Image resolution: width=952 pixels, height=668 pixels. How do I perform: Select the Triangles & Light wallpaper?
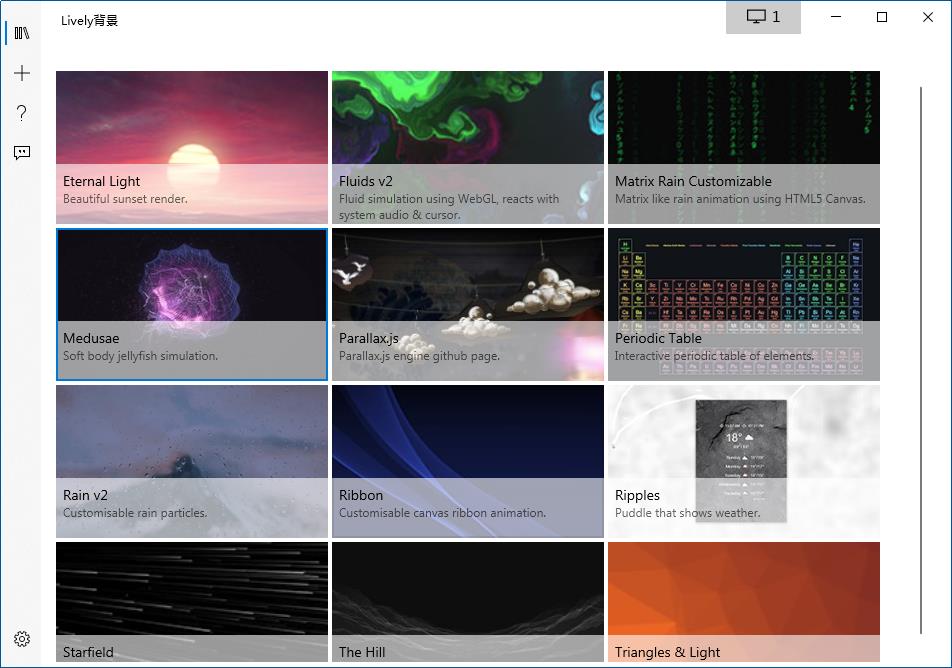(744, 602)
